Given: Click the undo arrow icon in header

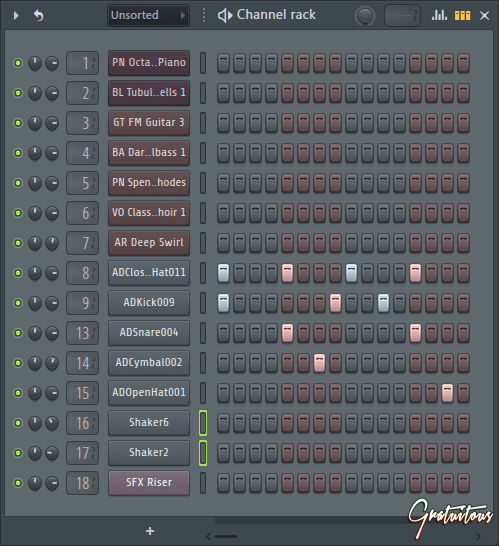Looking at the screenshot, I should 39,15.
